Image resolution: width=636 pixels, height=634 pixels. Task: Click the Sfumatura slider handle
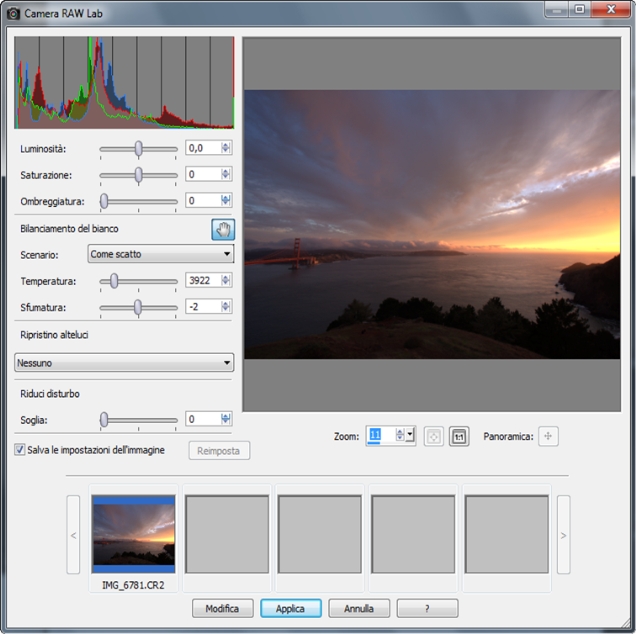point(138,307)
